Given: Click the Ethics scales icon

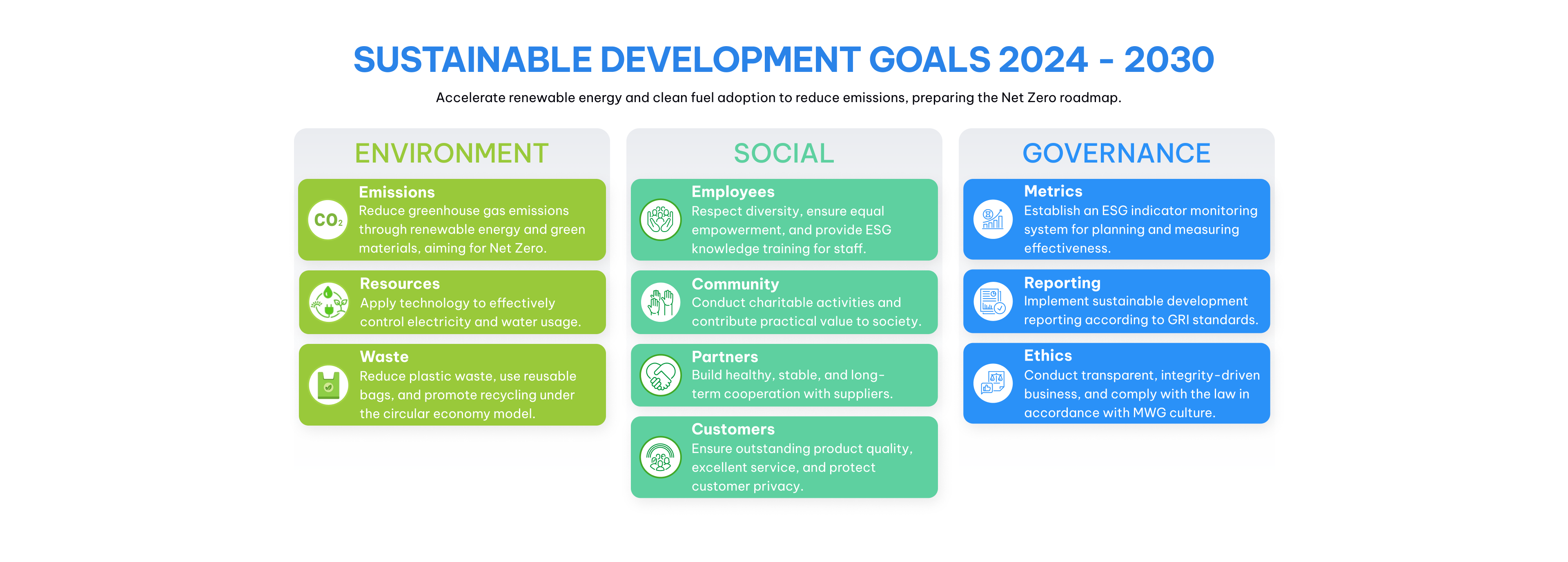Looking at the screenshot, I should pyautogui.click(x=992, y=383).
